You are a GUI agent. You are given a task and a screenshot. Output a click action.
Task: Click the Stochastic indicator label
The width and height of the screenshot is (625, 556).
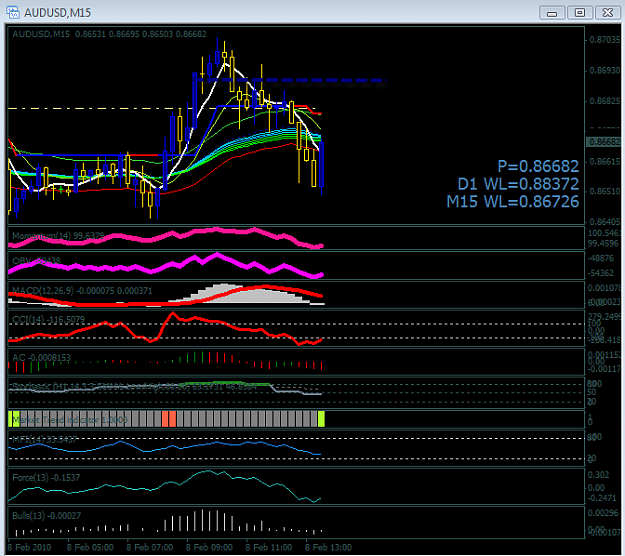point(134,386)
